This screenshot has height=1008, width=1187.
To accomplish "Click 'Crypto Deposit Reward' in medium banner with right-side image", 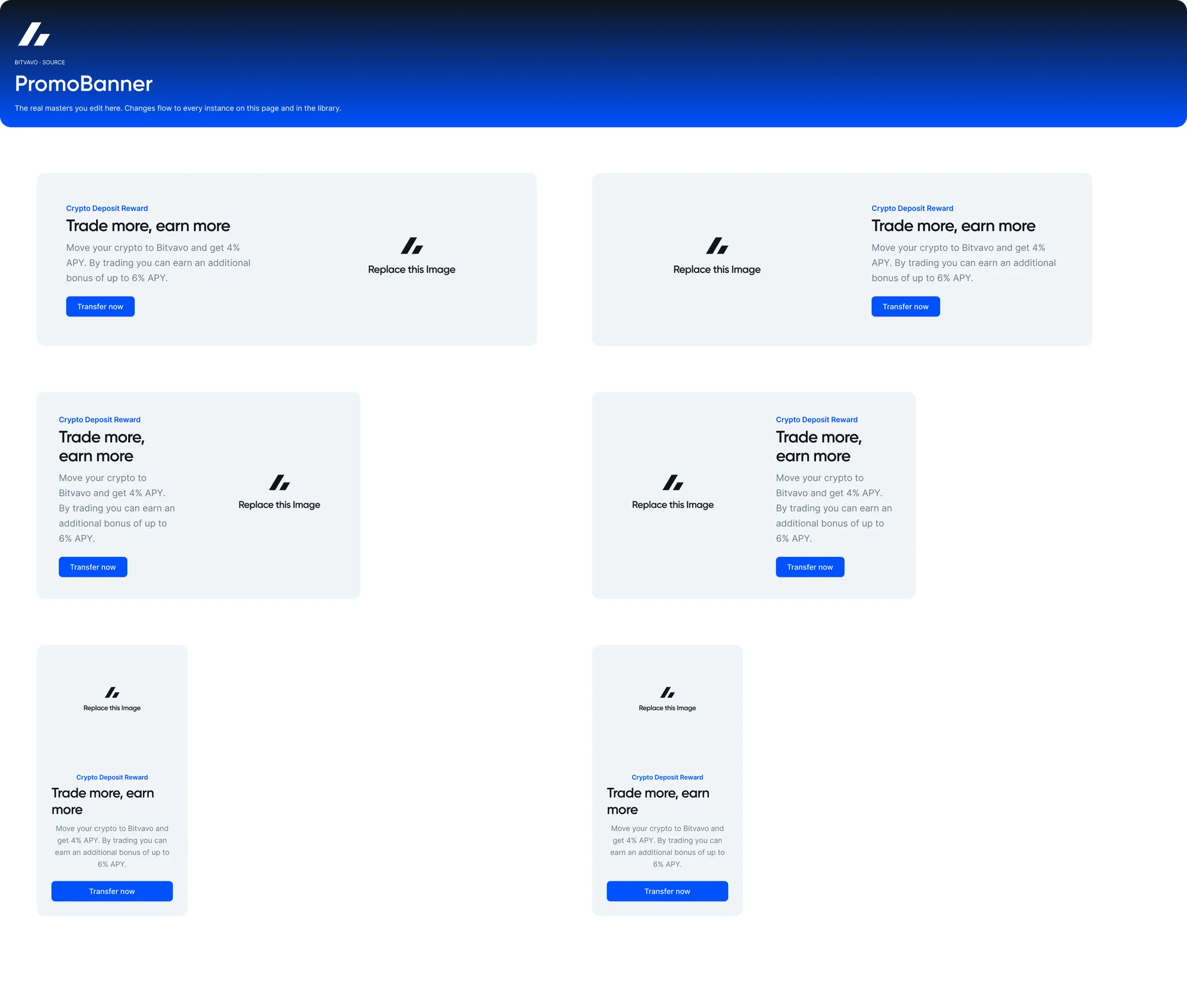I will [x=100, y=419].
